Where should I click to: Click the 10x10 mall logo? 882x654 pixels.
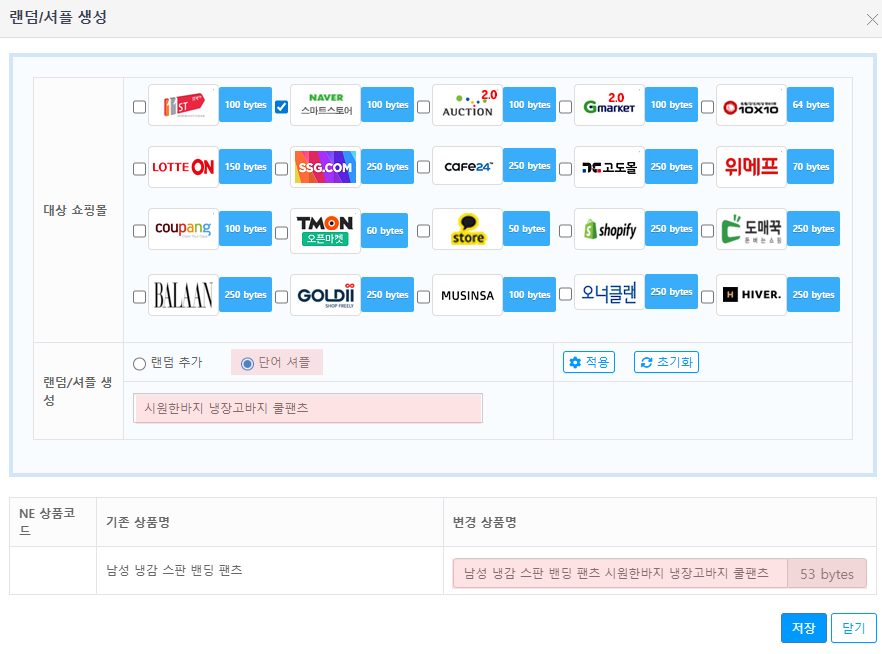[x=752, y=105]
